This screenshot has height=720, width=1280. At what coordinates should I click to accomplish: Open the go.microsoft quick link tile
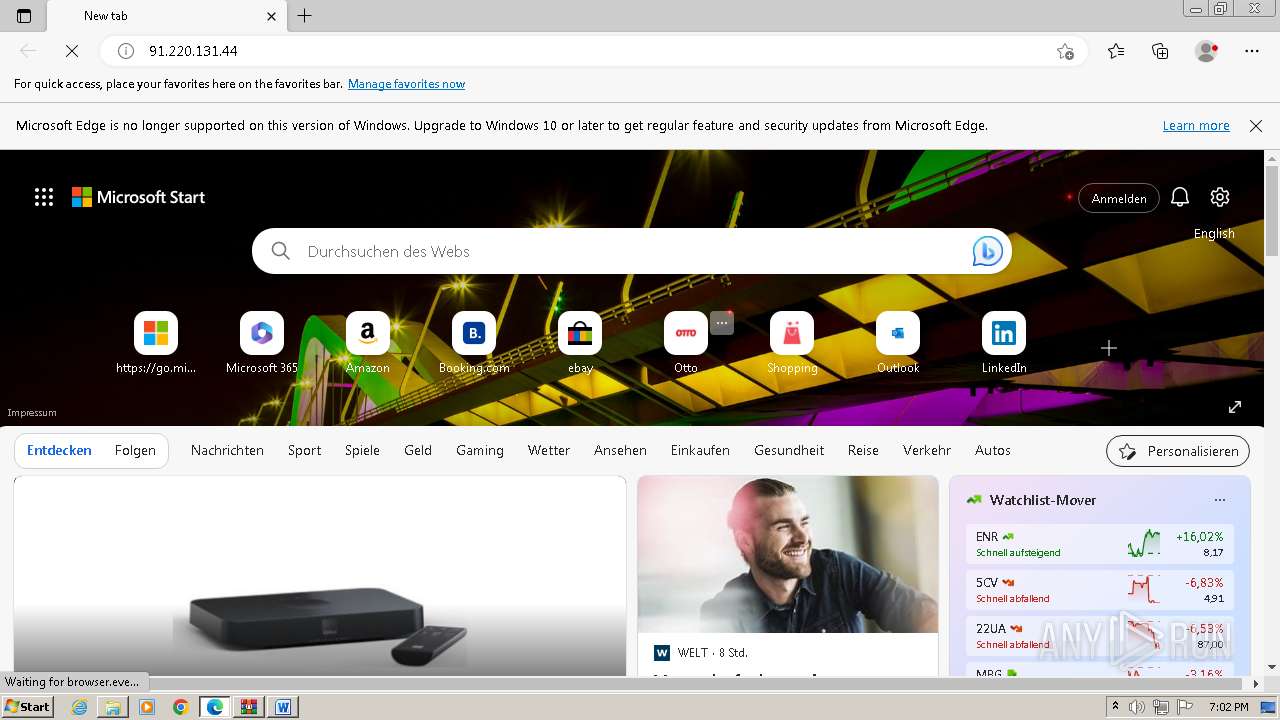(x=156, y=343)
